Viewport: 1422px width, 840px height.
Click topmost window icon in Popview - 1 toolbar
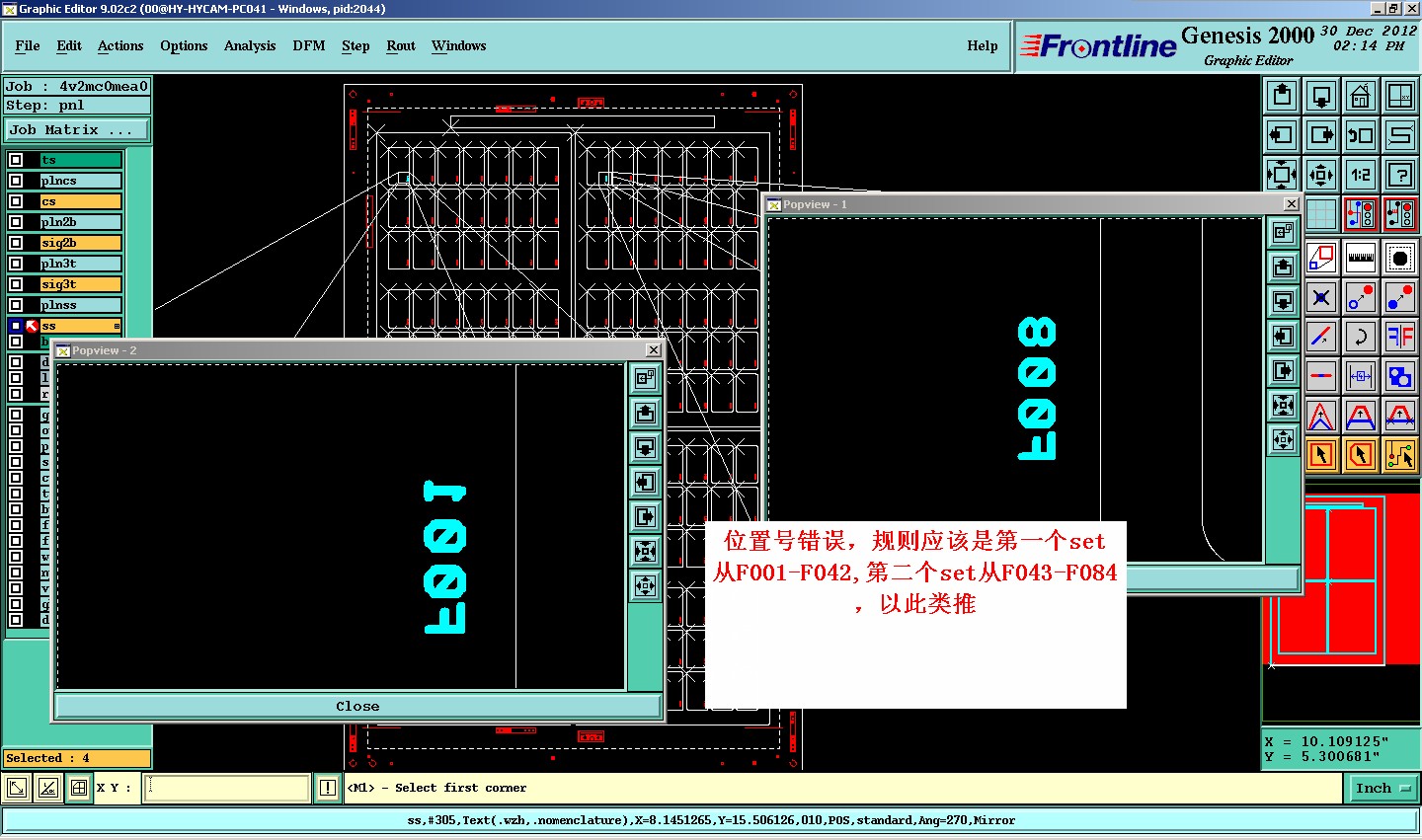(x=1283, y=232)
